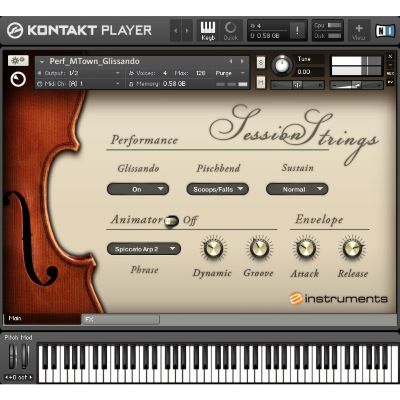Click the panic exclamation mark button
The width and height of the screenshot is (400, 400).
tap(297, 31)
